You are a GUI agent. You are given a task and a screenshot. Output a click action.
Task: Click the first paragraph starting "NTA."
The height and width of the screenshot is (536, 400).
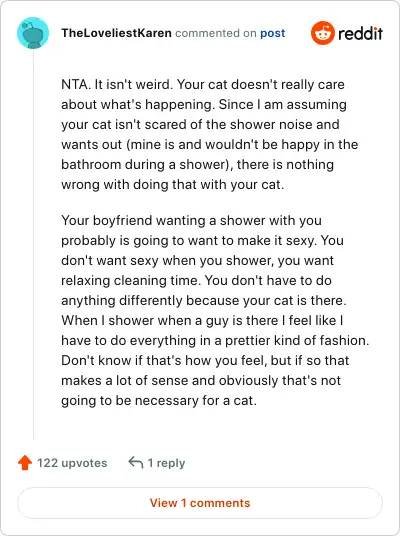209,134
